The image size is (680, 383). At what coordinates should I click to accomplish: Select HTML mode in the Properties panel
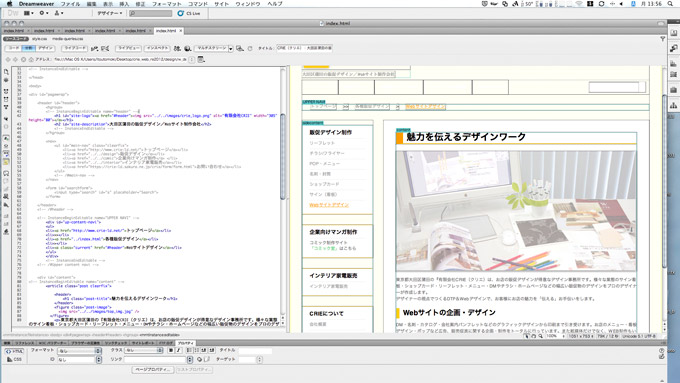(14, 351)
